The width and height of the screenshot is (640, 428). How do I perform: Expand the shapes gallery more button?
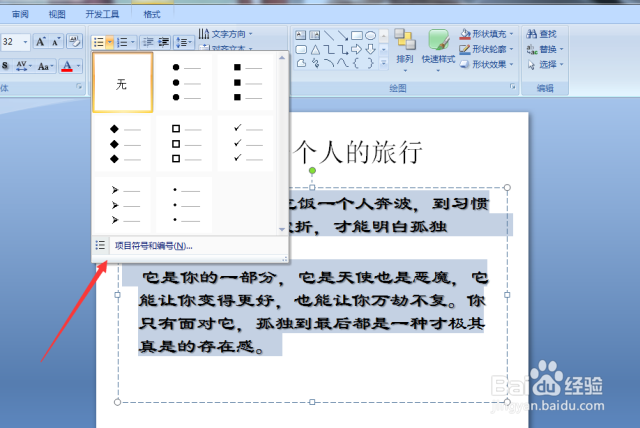(384, 63)
